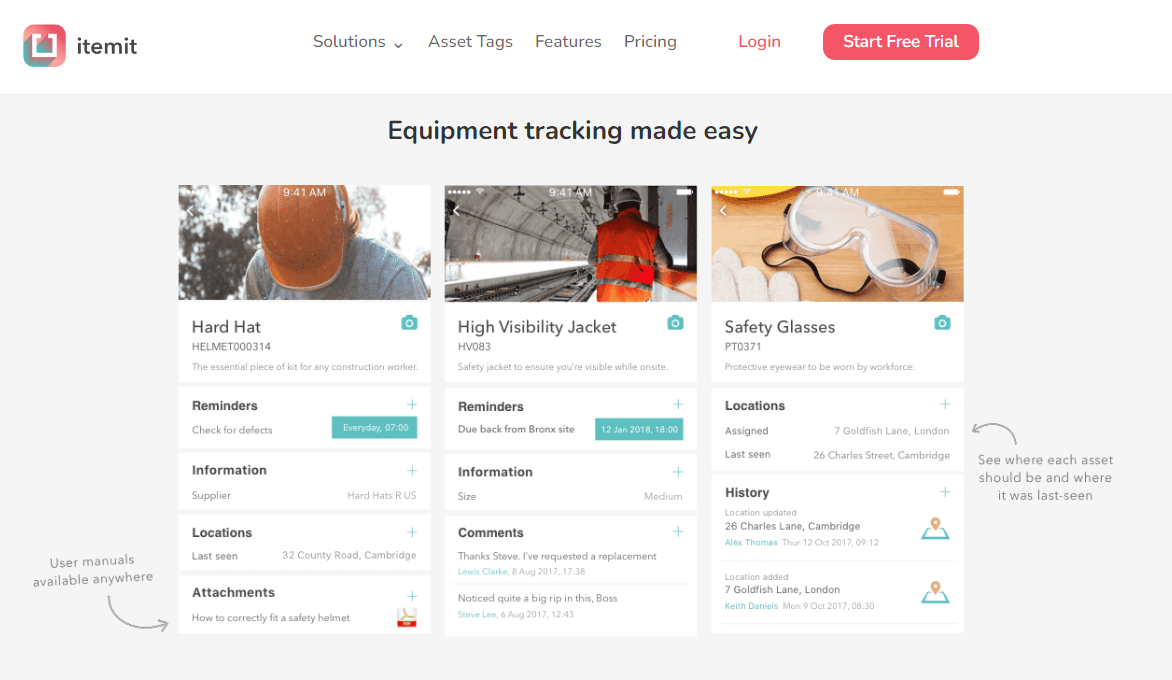
Task: Open the PDF attachment icon under Attachments
Action: pos(407,617)
